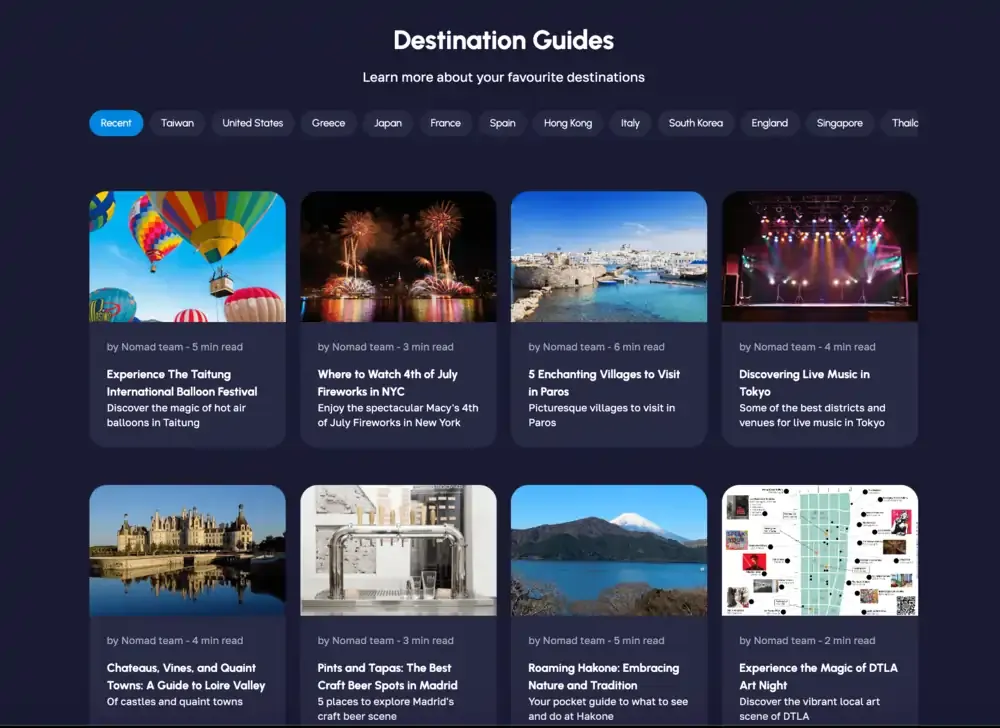Filter by South Korea

[696, 123]
